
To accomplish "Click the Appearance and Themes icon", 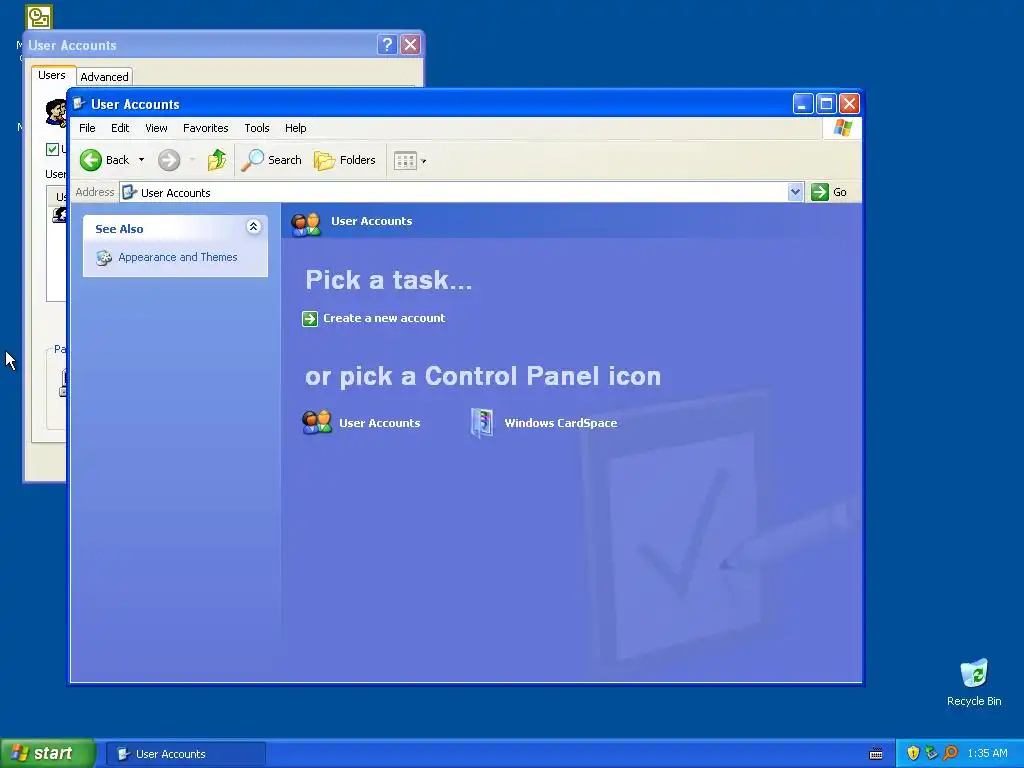I will pos(104,258).
